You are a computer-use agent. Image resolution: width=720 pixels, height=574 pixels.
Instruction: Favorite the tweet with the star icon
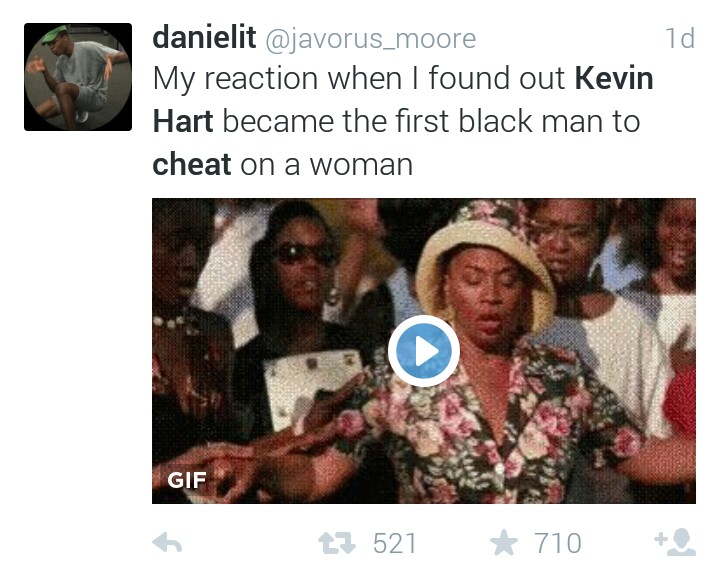[504, 542]
